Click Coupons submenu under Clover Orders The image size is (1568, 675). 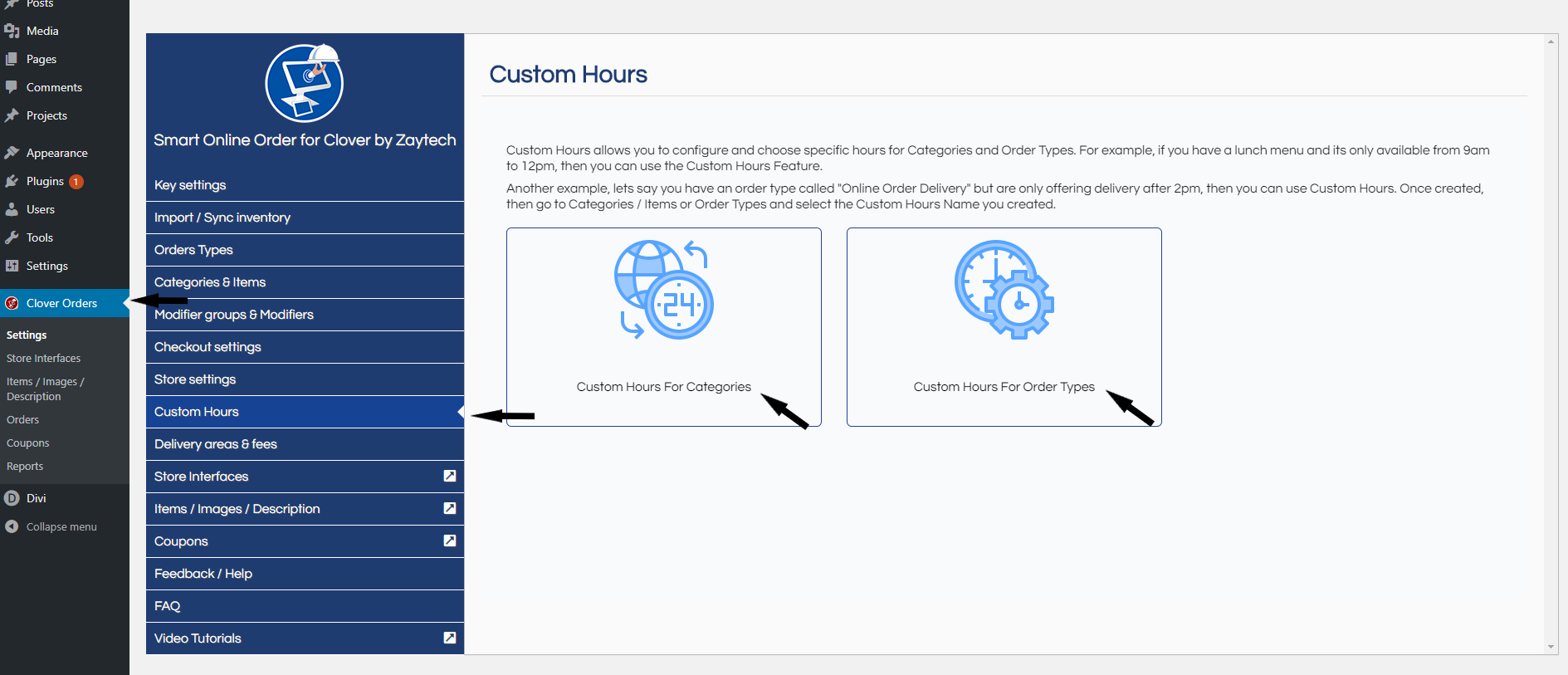(27, 443)
